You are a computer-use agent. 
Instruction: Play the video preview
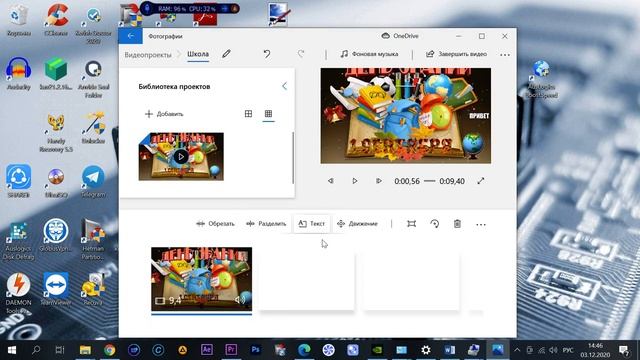click(x=355, y=181)
